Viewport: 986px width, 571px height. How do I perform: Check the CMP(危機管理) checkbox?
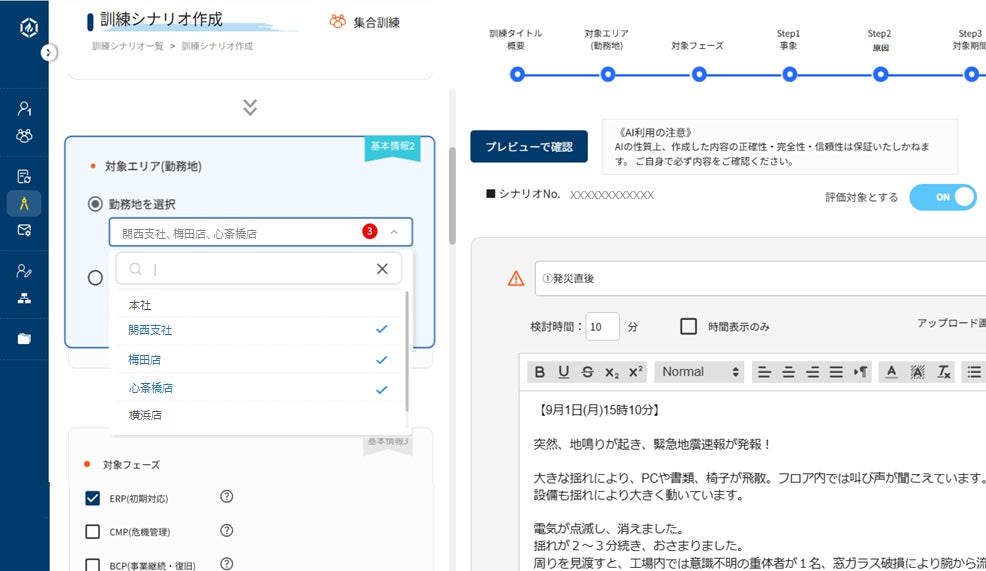[x=93, y=531]
